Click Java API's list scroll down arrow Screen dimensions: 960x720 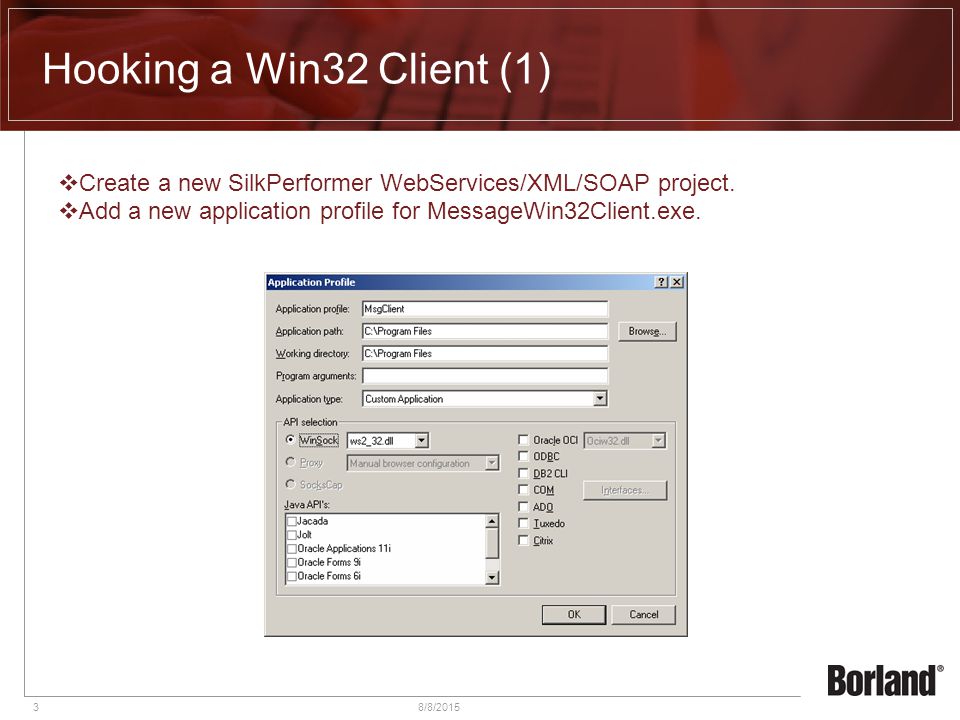492,577
